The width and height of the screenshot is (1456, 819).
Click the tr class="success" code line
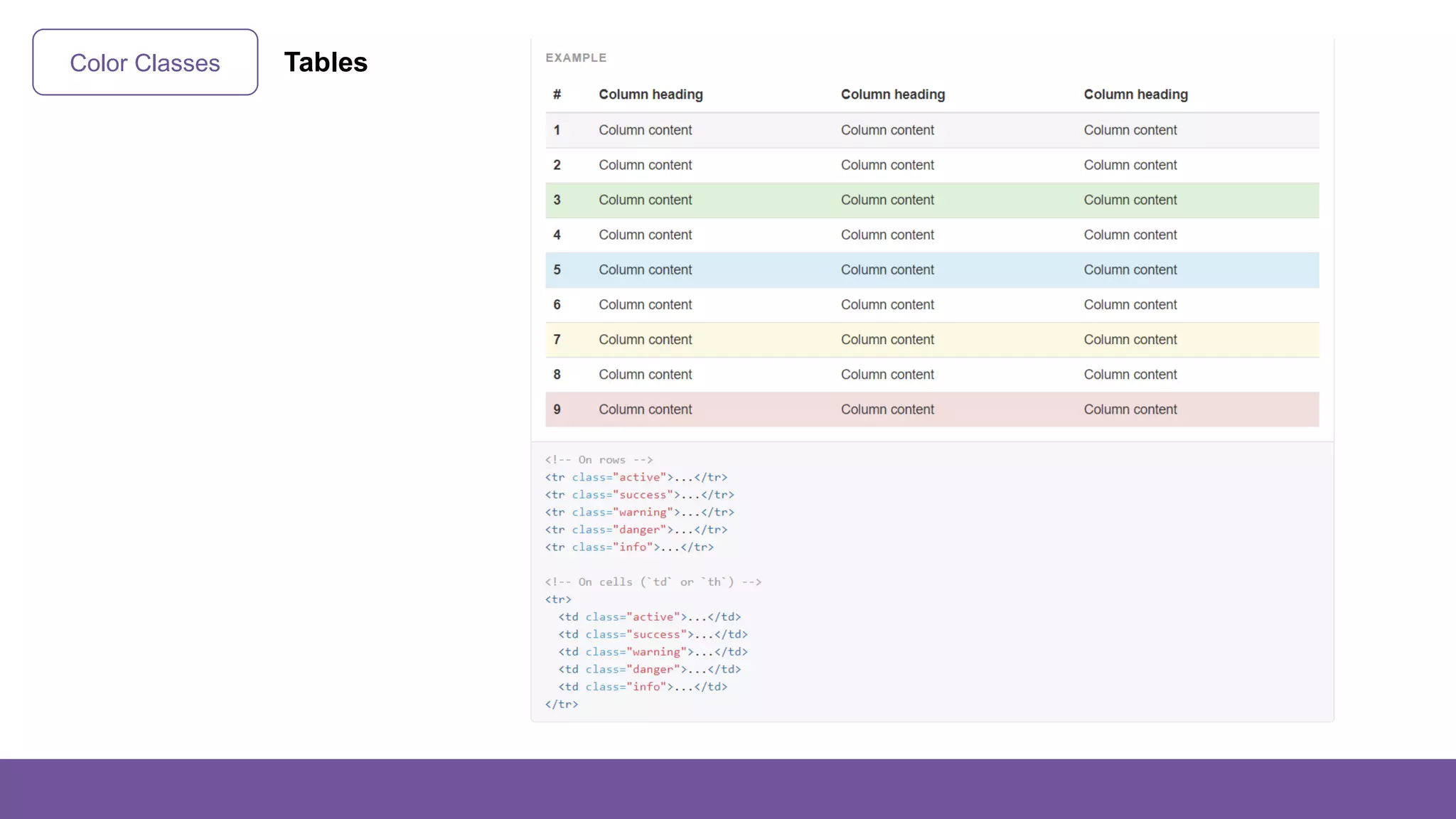(639, 495)
